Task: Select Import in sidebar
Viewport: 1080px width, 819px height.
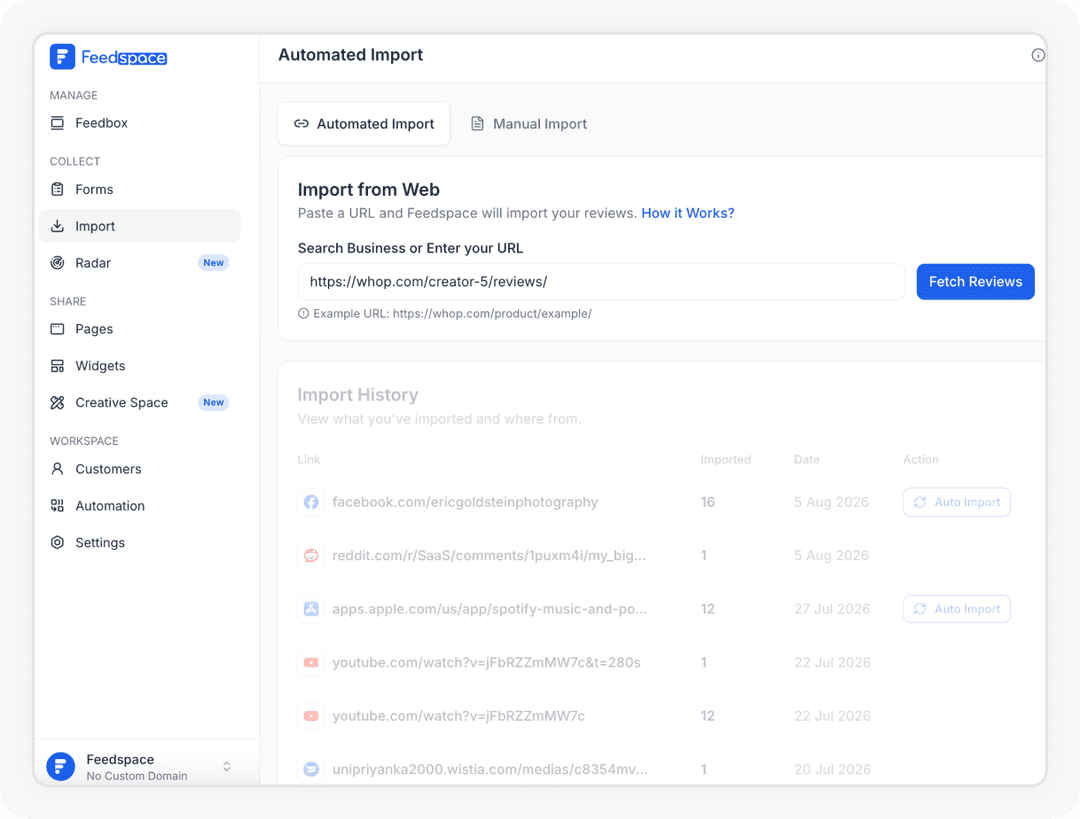Action: tap(139, 226)
